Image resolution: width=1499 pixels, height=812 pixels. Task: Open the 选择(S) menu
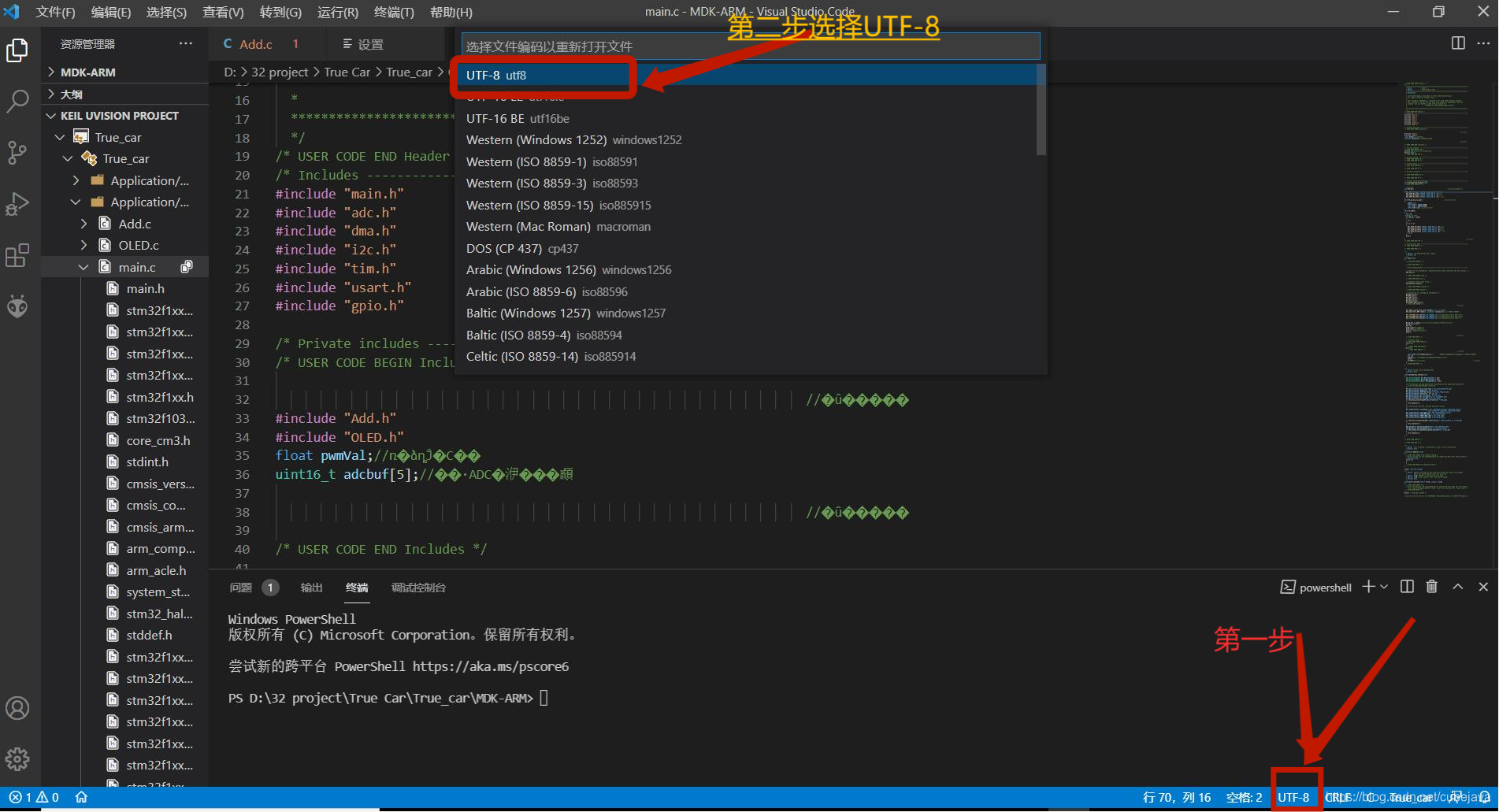point(166,12)
